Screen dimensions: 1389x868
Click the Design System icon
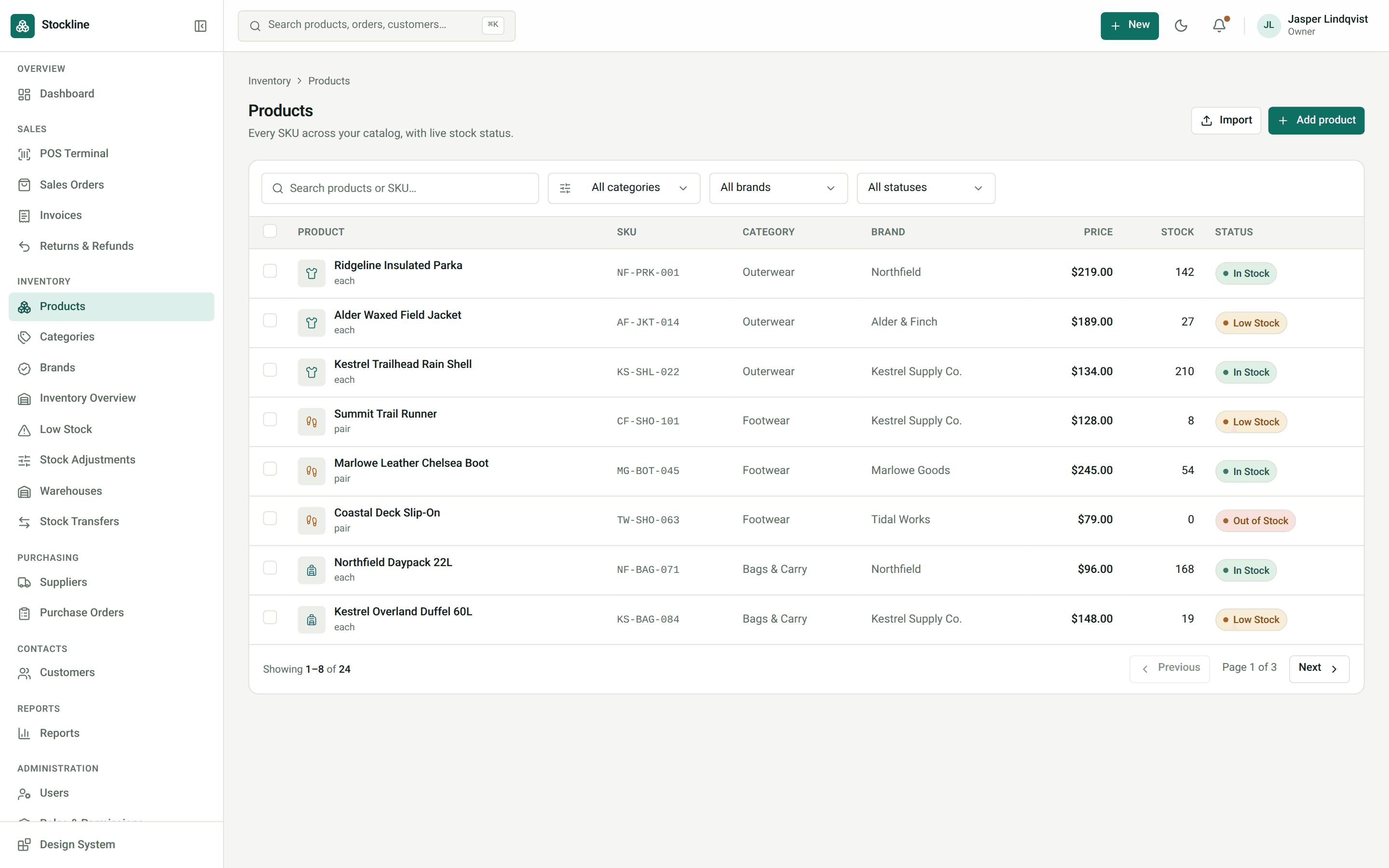point(24,845)
